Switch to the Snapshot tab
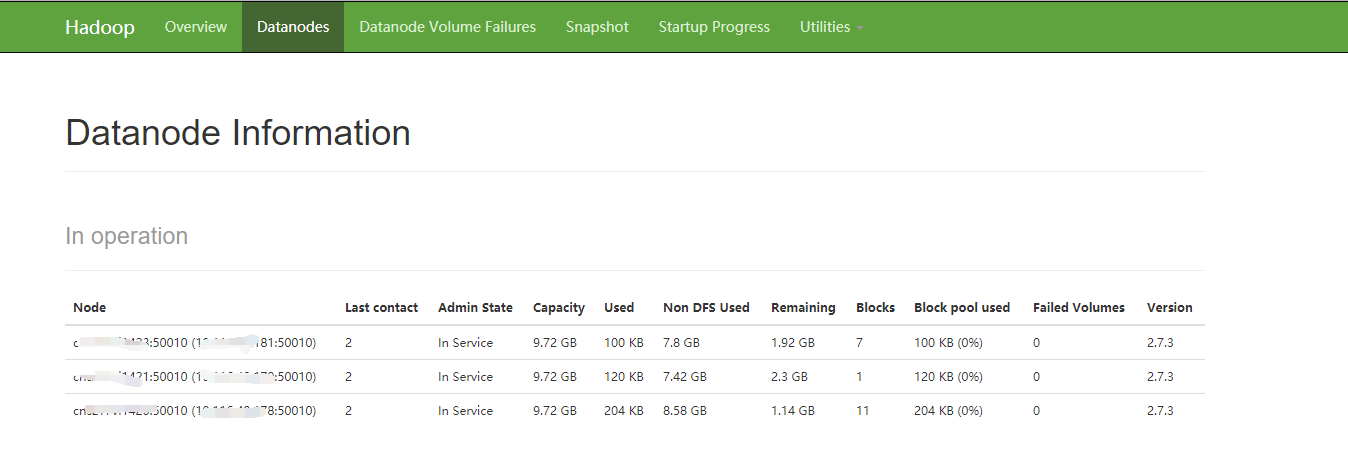This screenshot has width=1348, height=473. pyautogui.click(x=597, y=27)
